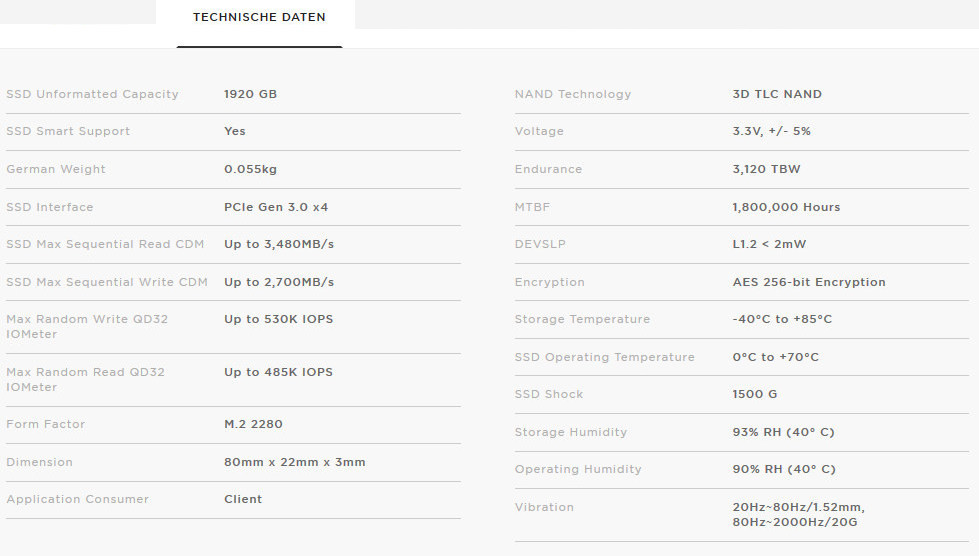Select the PCIe Gen 3.0 x4 value
Viewport: 979px width, 556px height.
276,207
